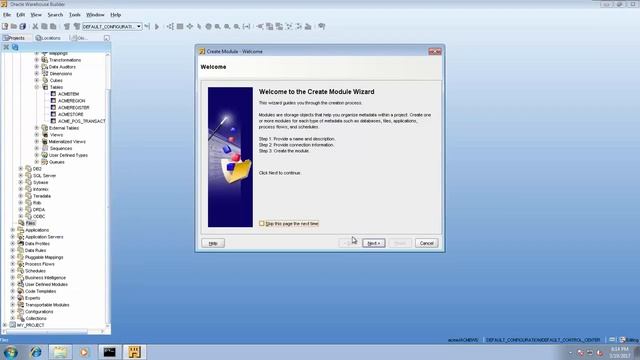Screen dimensions: 640x360
Task: Click the Views node icon
Action: pyautogui.click(x=45, y=135)
